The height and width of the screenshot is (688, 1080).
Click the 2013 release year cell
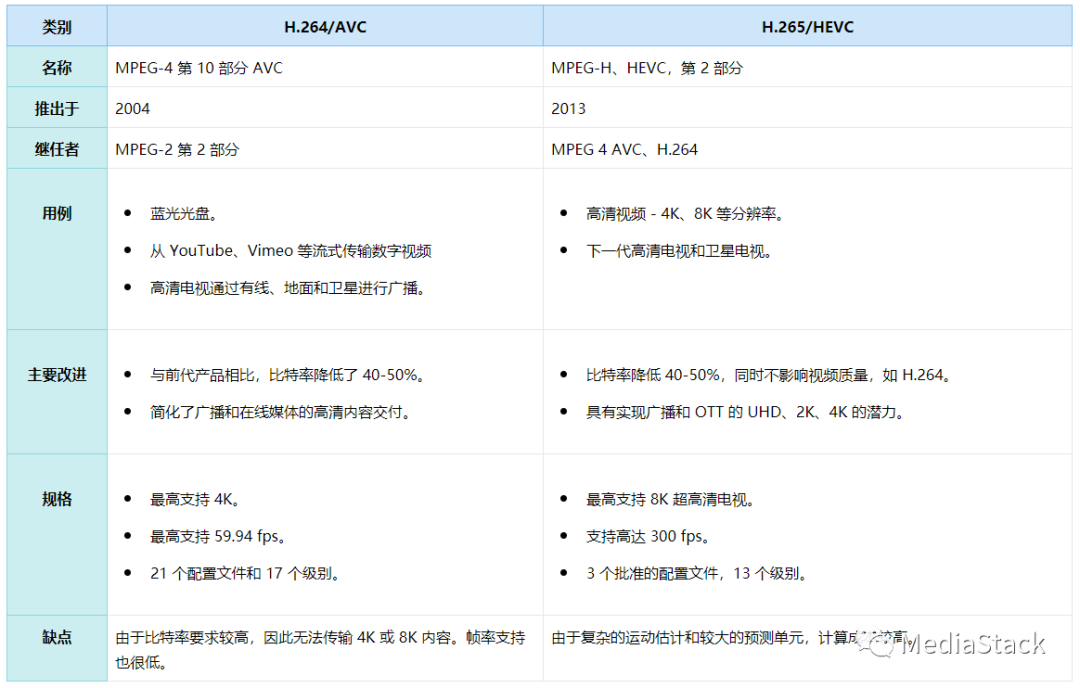[x=568, y=108]
